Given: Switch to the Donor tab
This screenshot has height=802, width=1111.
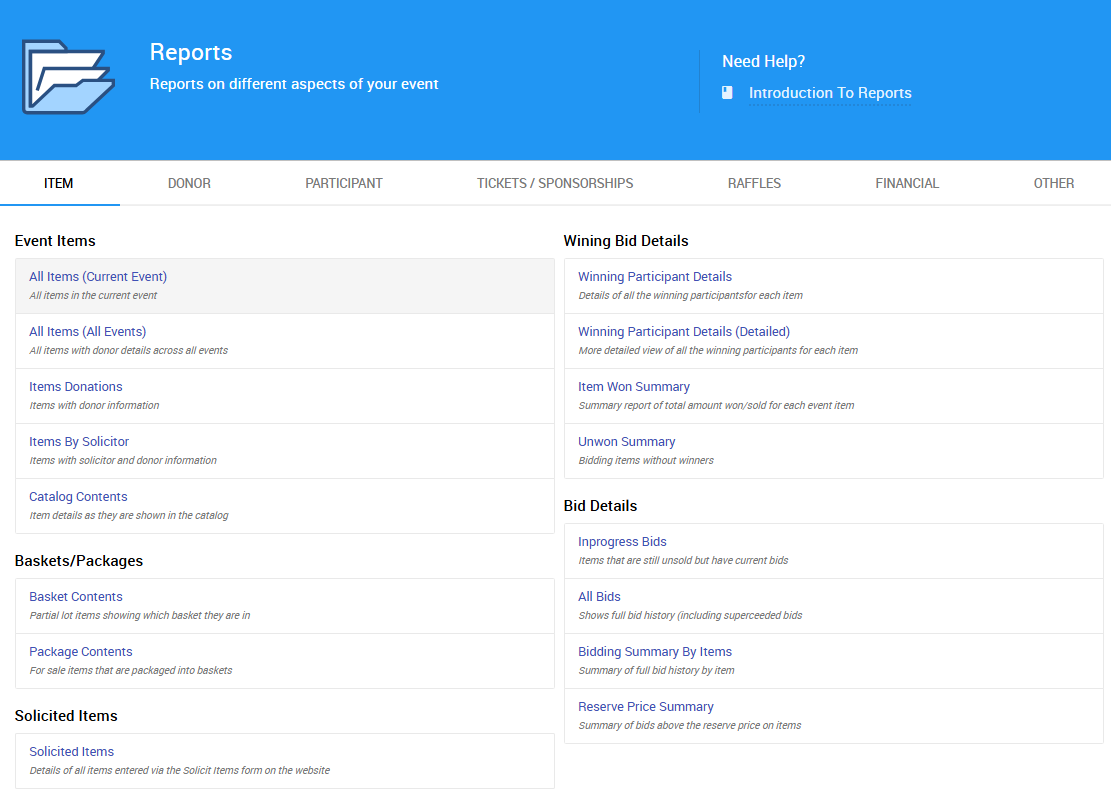Looking at the screenshot, I should tap(189, 183).
